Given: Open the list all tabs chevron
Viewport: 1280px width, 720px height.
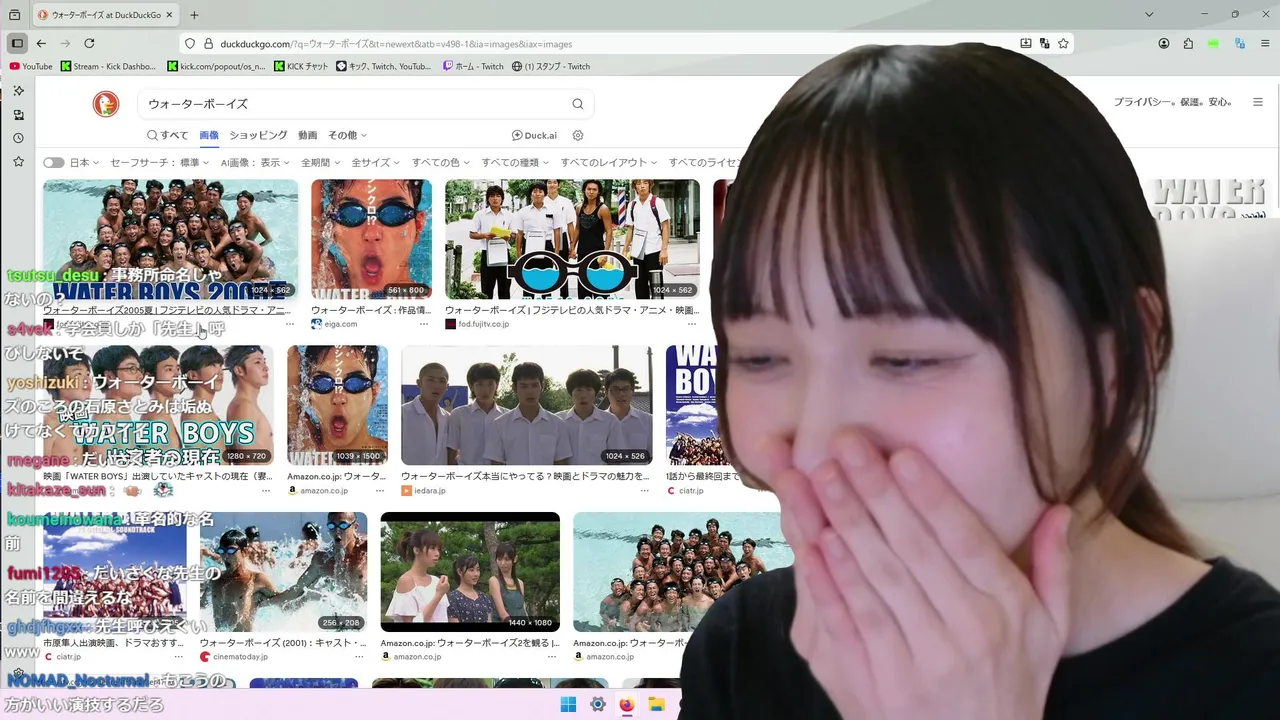Looking at the screenshot, I should 1149,15.
